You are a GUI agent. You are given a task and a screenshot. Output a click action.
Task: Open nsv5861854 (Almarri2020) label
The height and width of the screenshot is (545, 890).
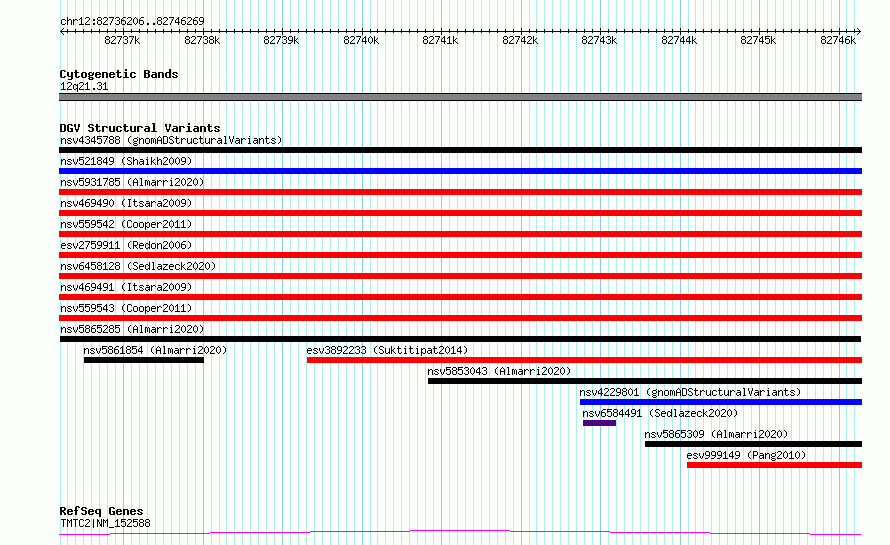tap(155, 350)
